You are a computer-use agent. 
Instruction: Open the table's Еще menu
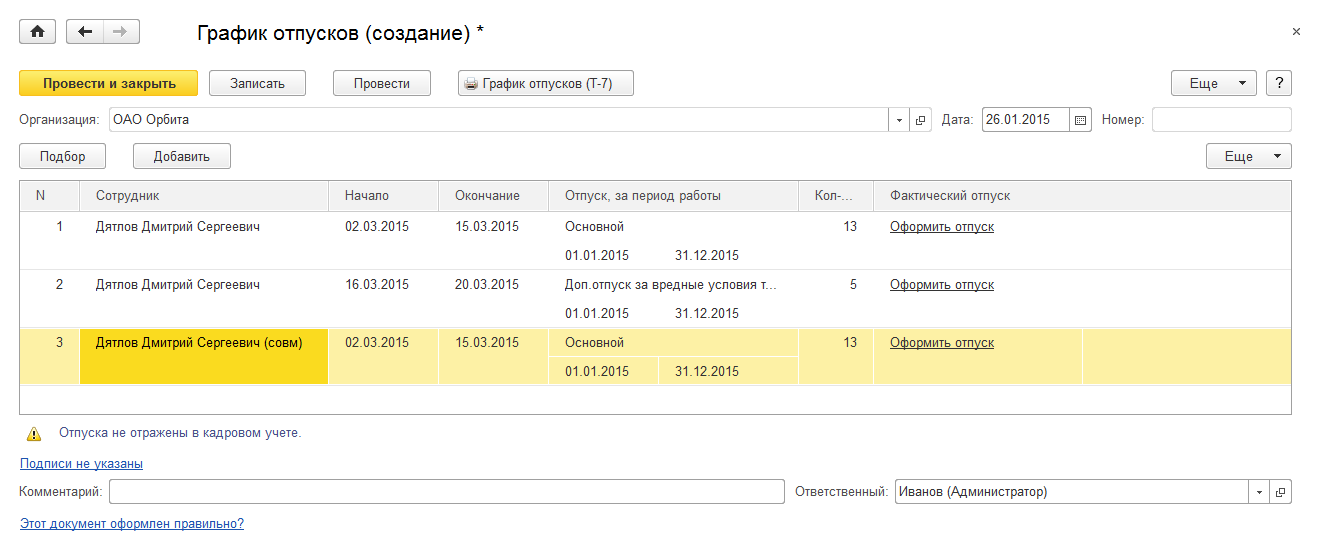[1248, 156]
